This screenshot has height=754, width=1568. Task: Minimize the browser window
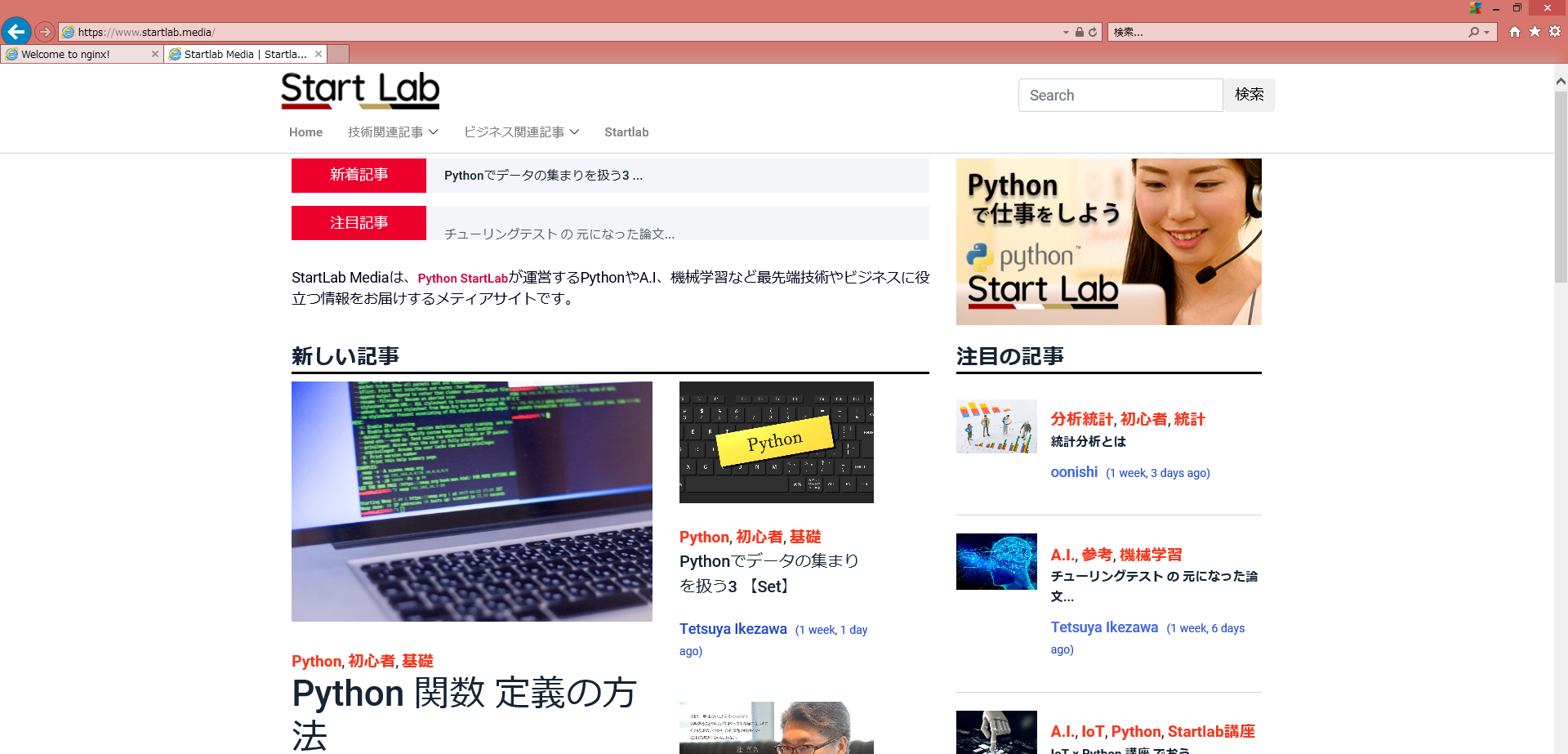pyautogui.click(x=1496, y=8)
